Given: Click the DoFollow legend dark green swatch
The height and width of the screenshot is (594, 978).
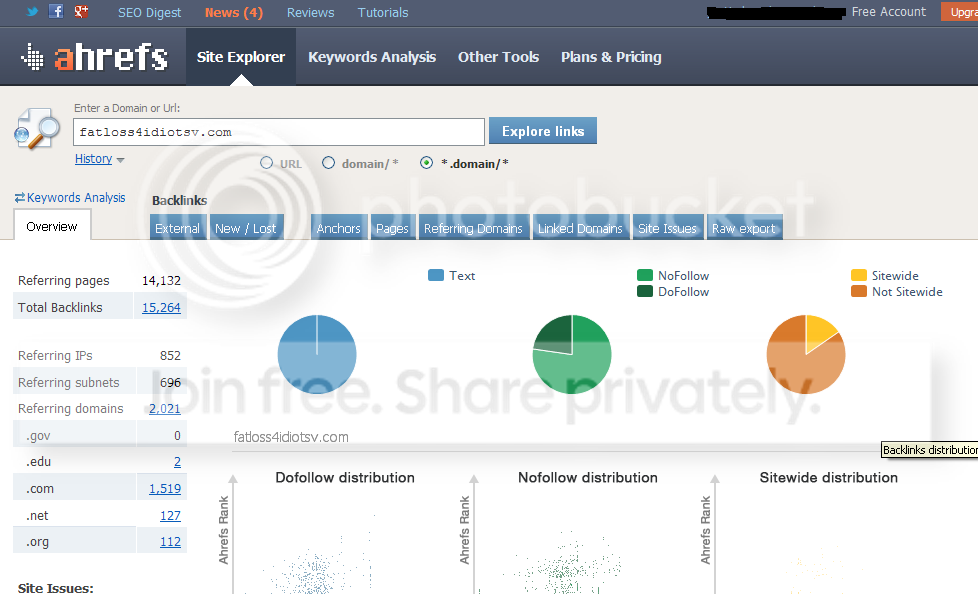Looking at the screenshot, I should [645, 291].
